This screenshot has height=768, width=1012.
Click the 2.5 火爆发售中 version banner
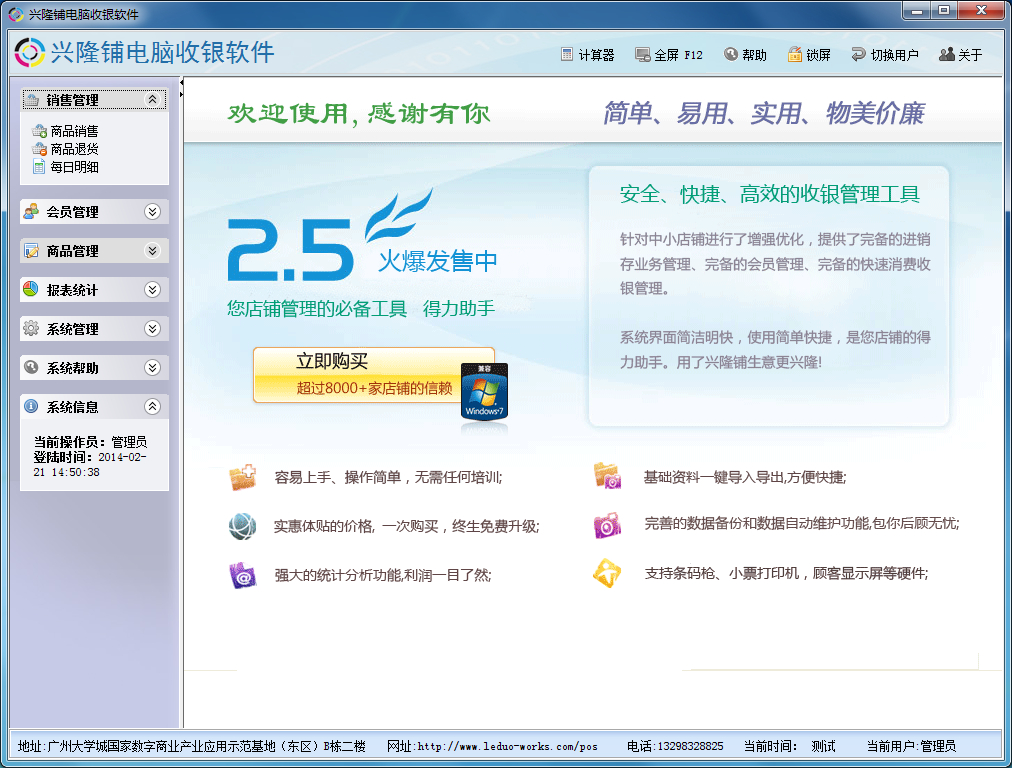361,237
